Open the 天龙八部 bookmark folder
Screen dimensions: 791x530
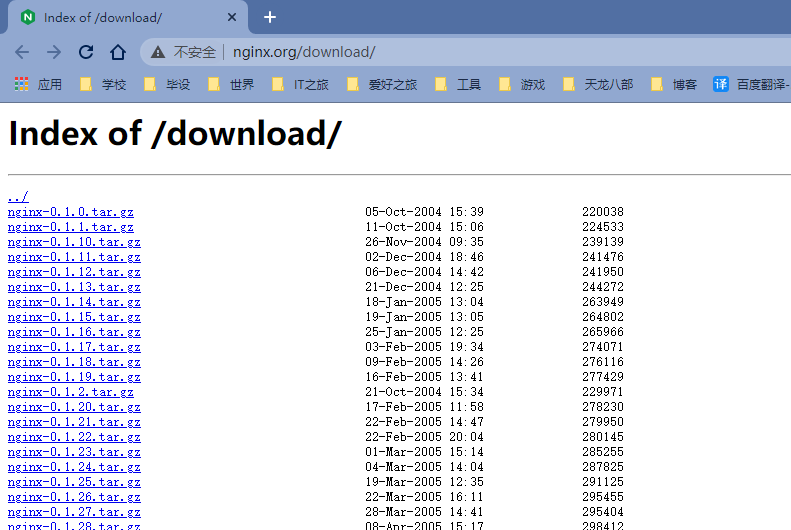click(x=598, y=84)
